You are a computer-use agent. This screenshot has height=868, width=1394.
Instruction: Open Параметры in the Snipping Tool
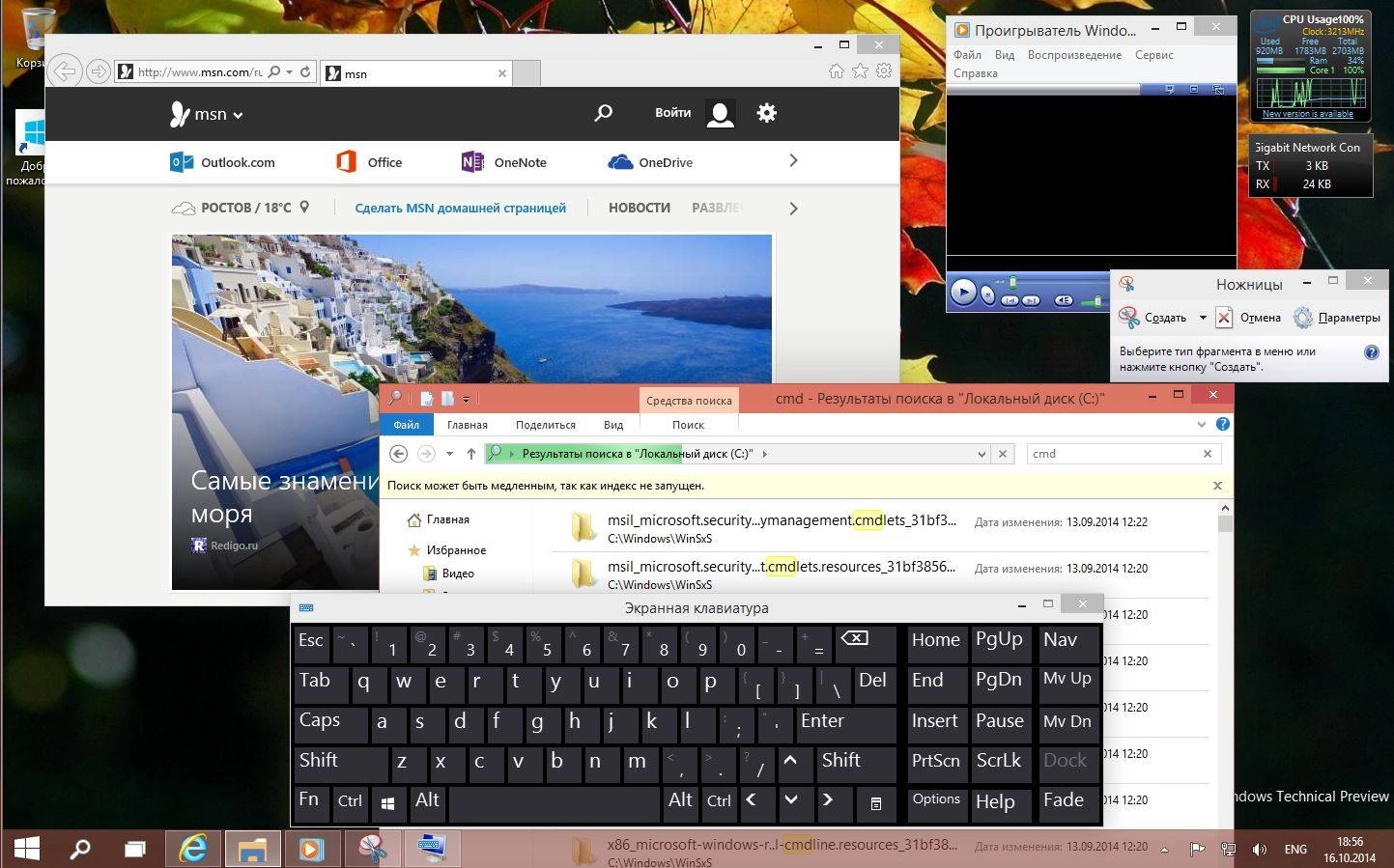(1337, 318)
